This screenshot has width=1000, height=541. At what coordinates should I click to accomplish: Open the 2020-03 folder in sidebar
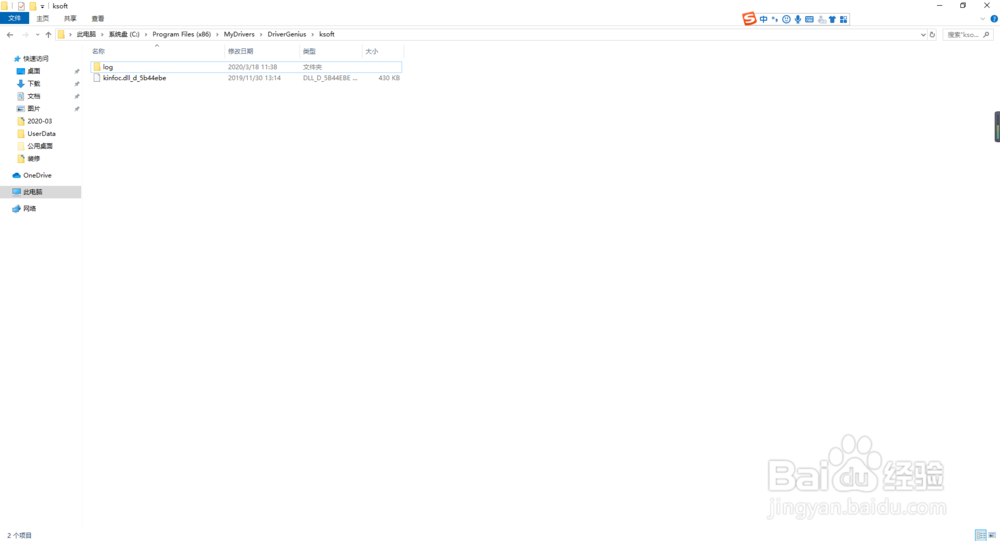coord(40,121)
